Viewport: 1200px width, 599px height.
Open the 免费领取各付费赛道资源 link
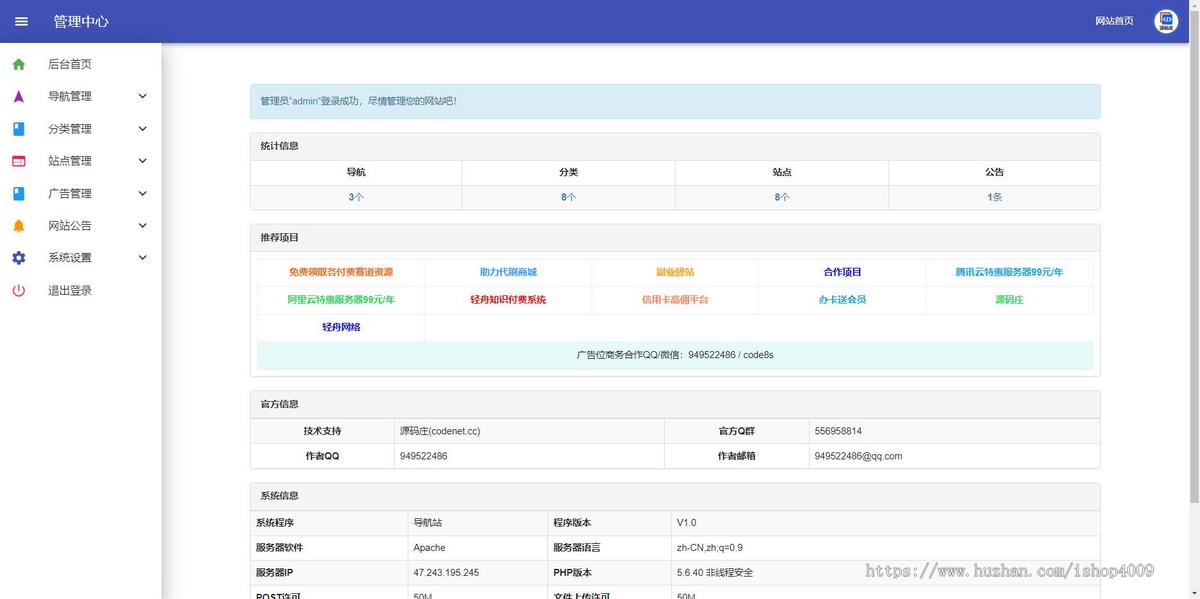(341, 272)
